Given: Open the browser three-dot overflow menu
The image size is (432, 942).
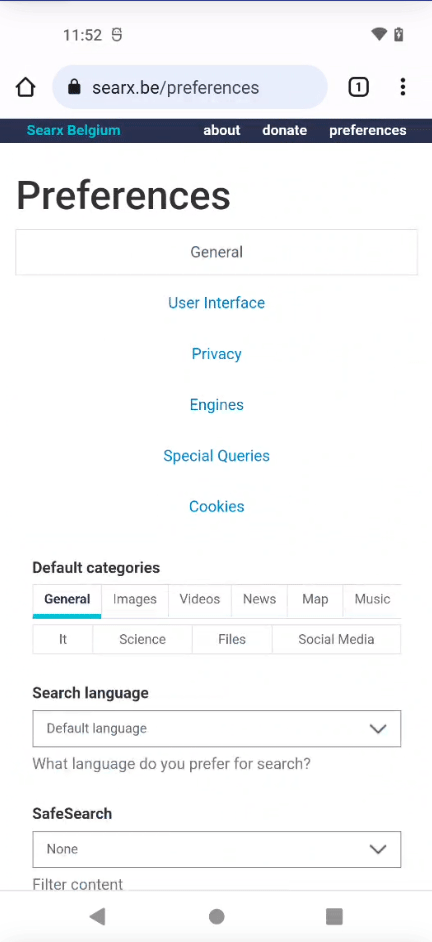Looking at the screenshot, I should point(403,87).
